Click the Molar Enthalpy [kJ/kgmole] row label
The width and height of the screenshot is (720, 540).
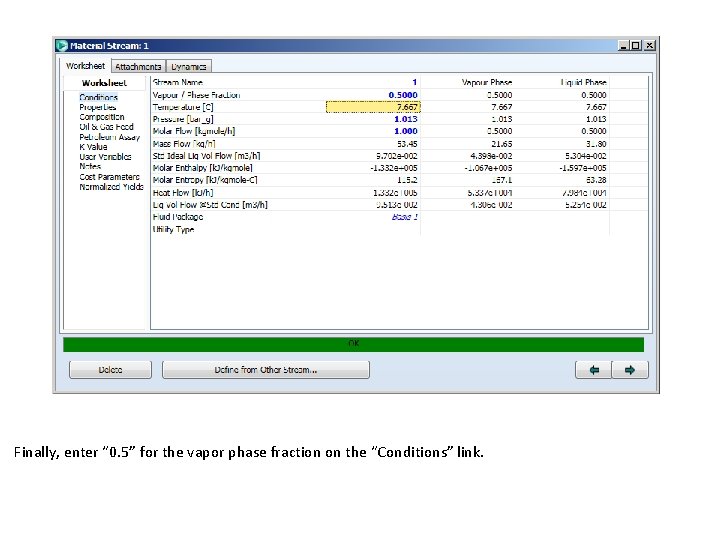click(202, 168)
